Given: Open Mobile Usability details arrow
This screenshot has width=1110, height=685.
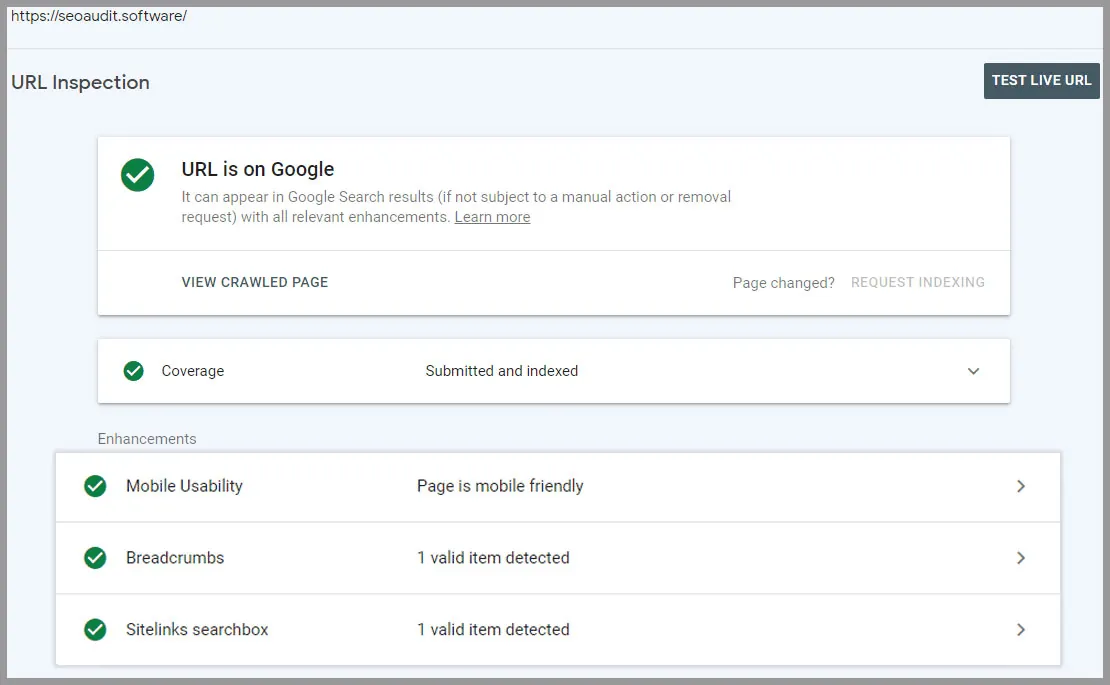Looking at the screenshot, I should (x=1021, y=486).
